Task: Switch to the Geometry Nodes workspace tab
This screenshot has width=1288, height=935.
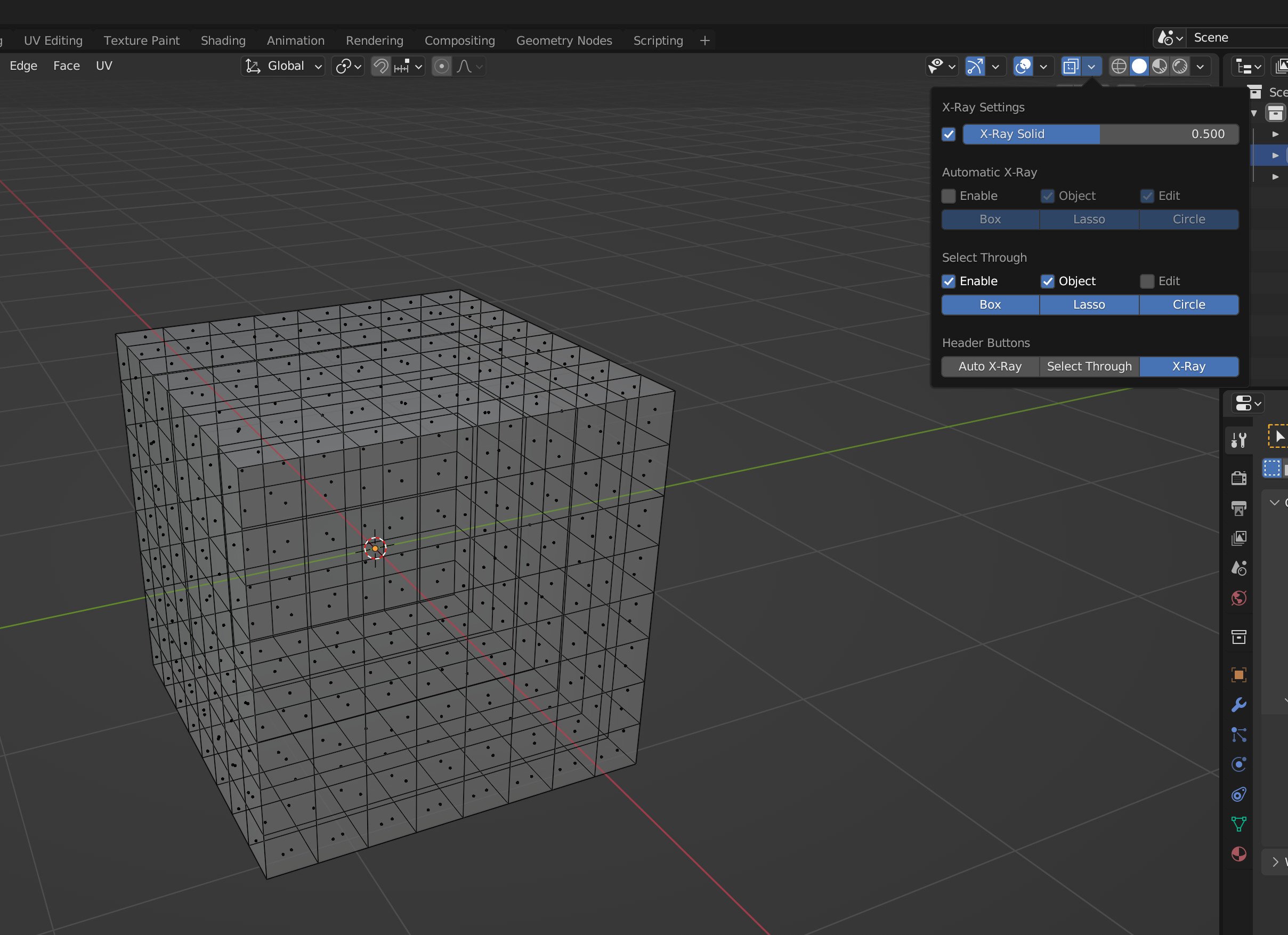Action: point(563,41)
